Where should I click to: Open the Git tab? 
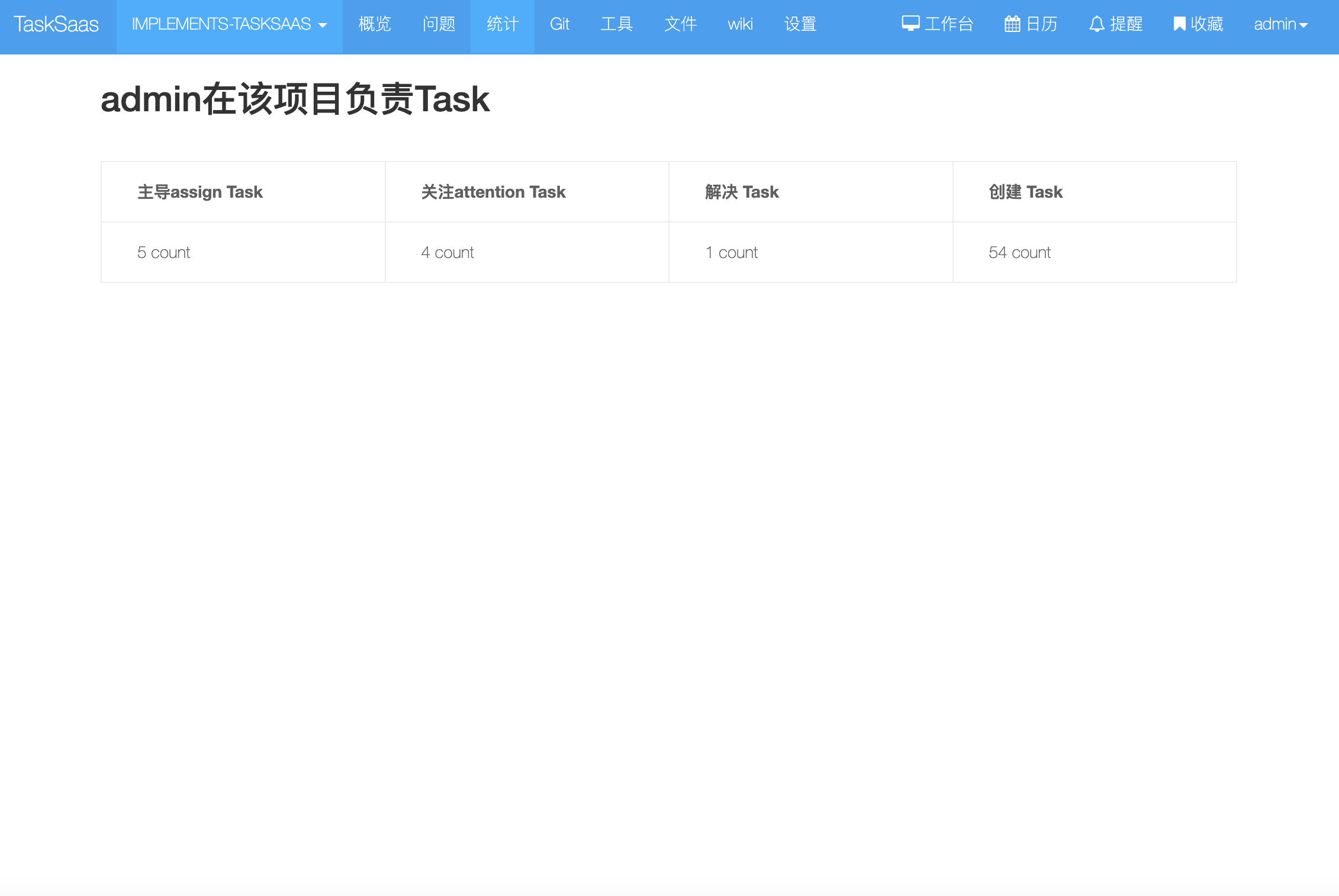click(559, 24)
